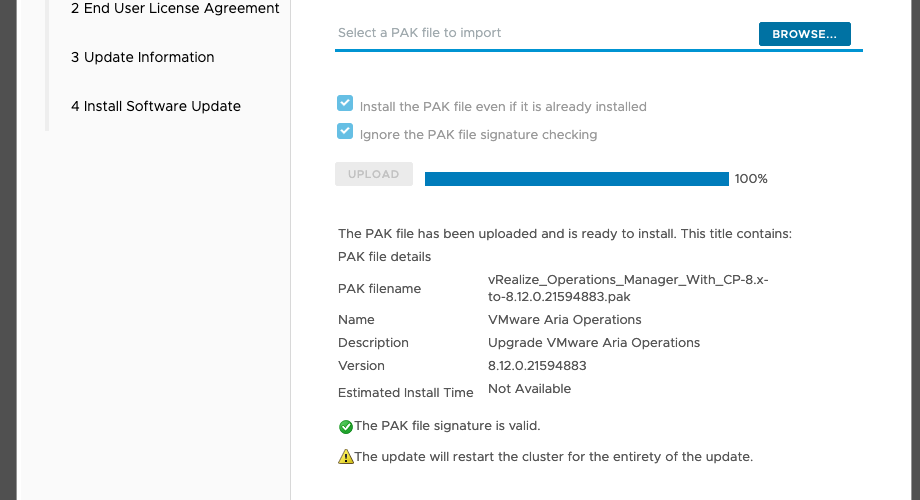
Task: Open the End User License Agreement step
Action: tap(175, 8)
